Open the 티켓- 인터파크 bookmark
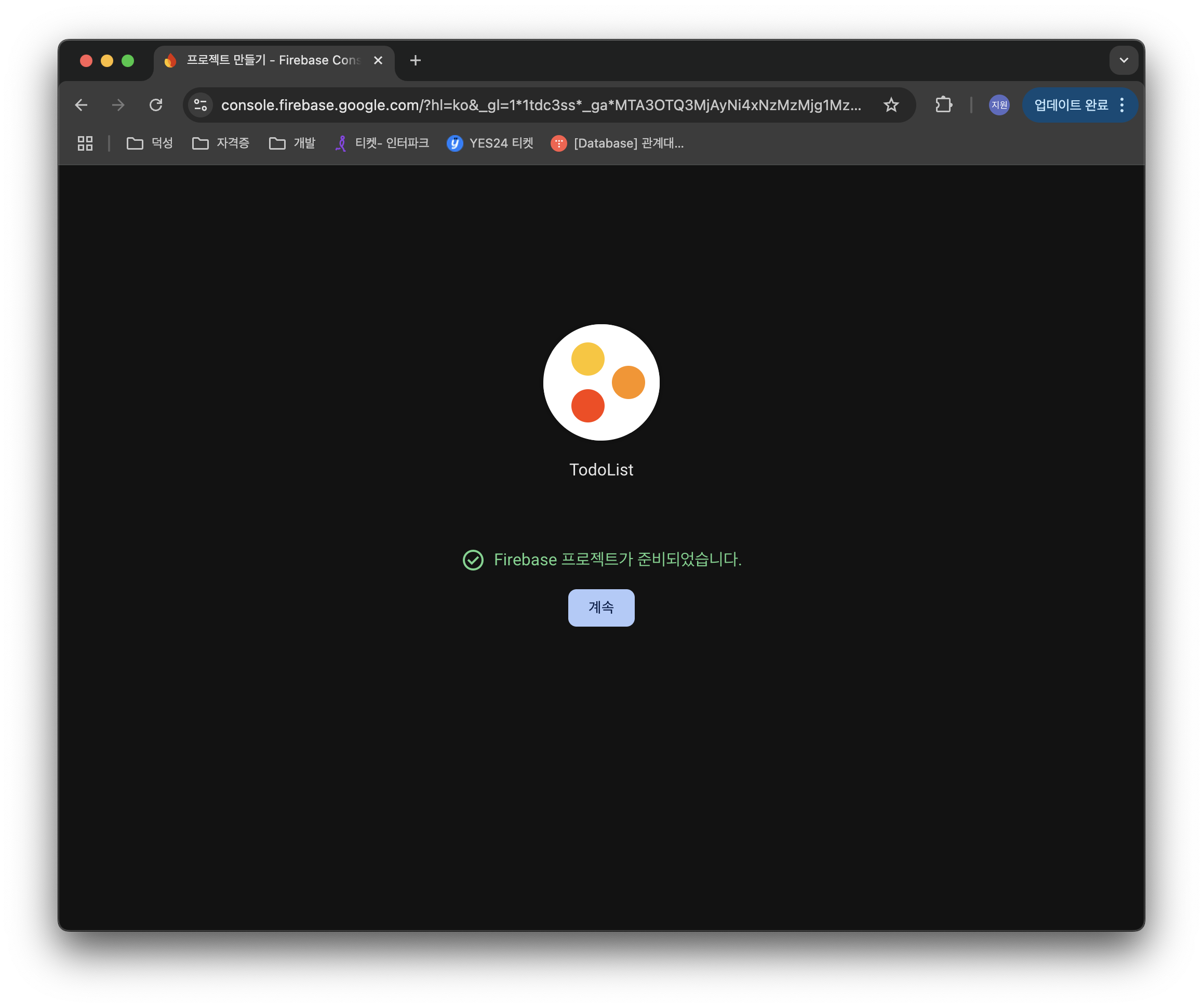This screenshot has height=1008, width=1203. tap(382, 143)
